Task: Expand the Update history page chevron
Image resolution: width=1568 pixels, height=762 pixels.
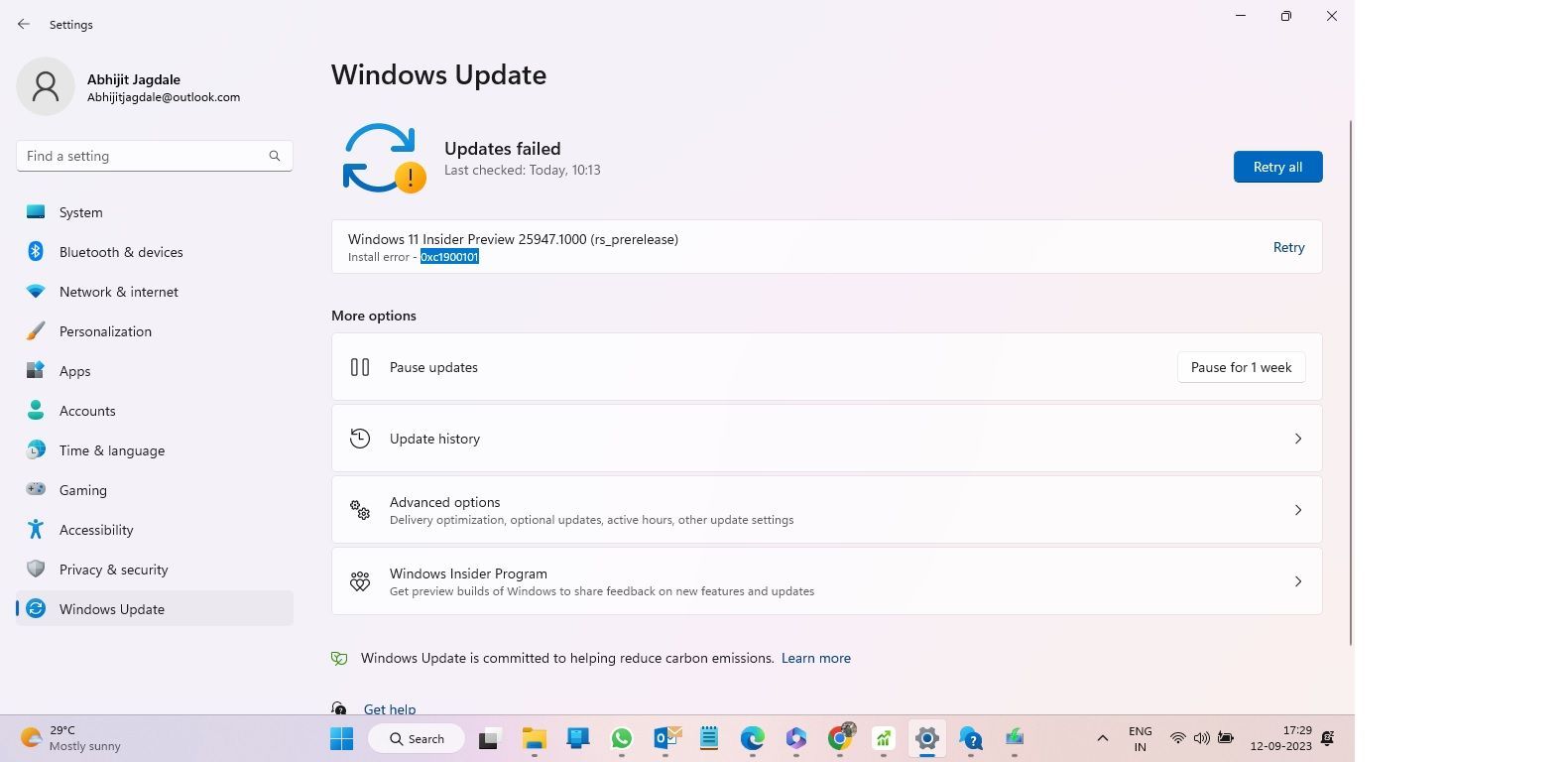Action: pyautogui.click(x=1297, y=439)
